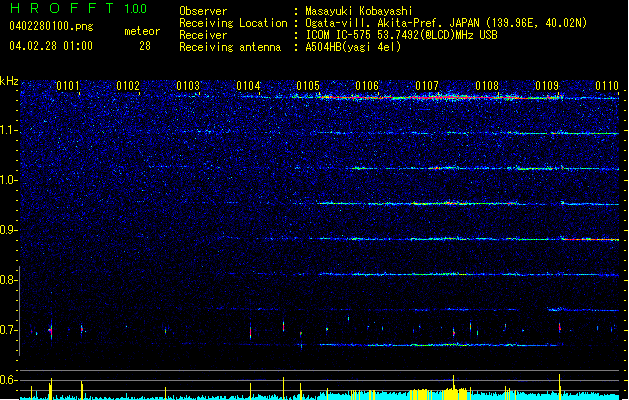Viewport: 629px width, 400px height.
Task: Click the 1.0 kHz frequency axis label
Action: point(8,180)
